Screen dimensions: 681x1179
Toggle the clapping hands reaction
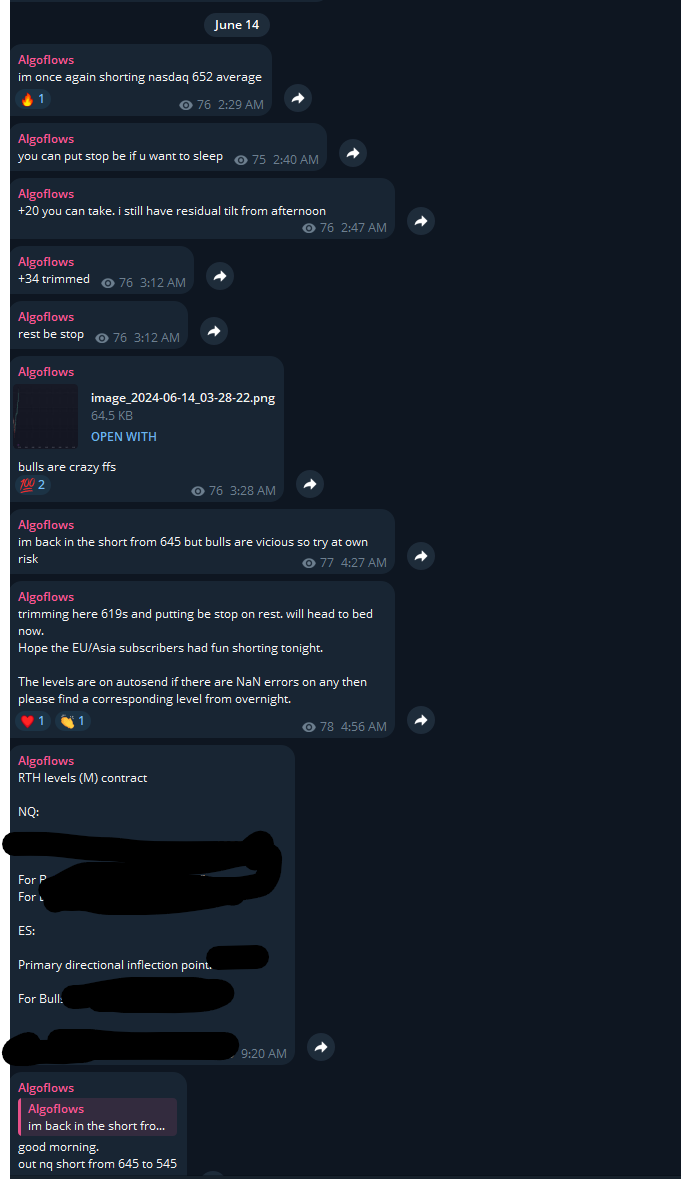coord(73,721)
